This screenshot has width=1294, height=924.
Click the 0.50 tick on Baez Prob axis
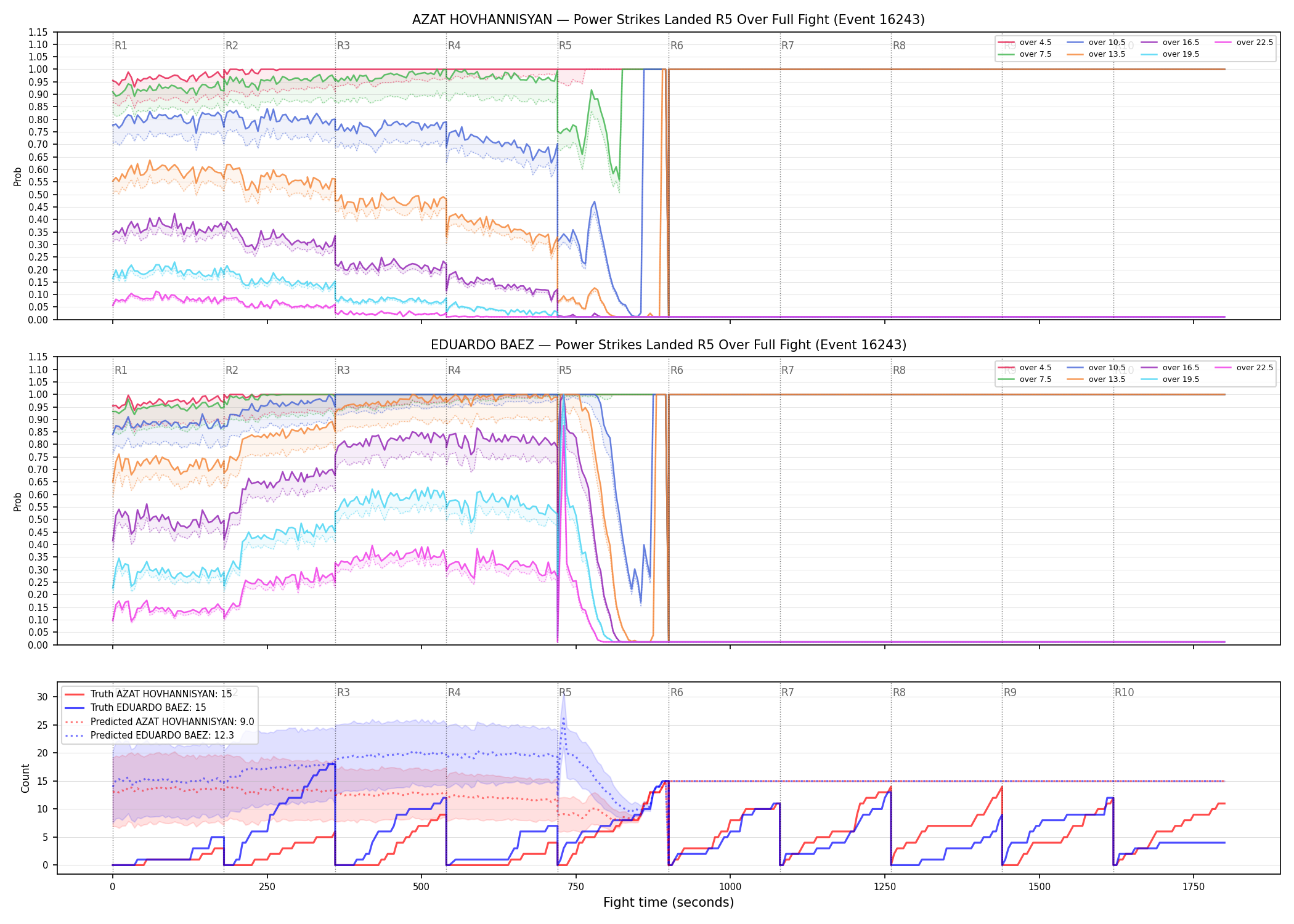click(38, 519)
